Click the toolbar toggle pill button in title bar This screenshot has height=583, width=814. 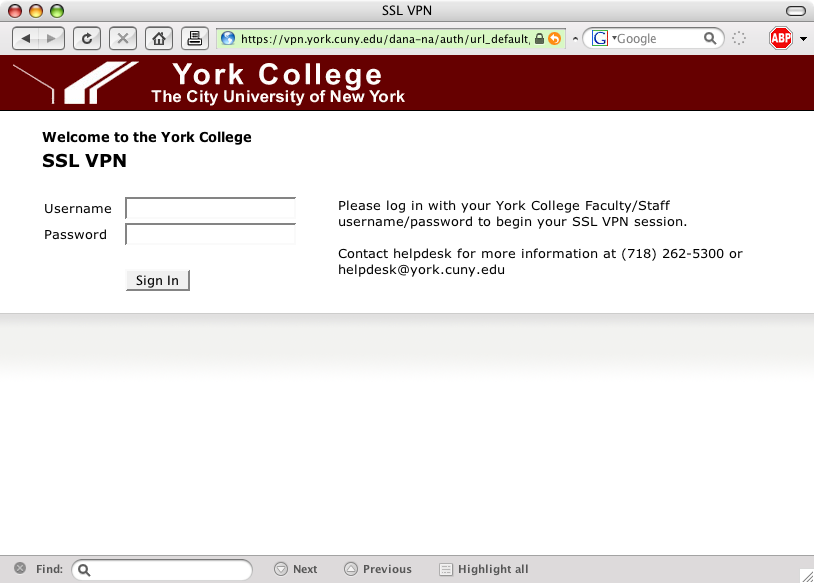pos(796,10)
